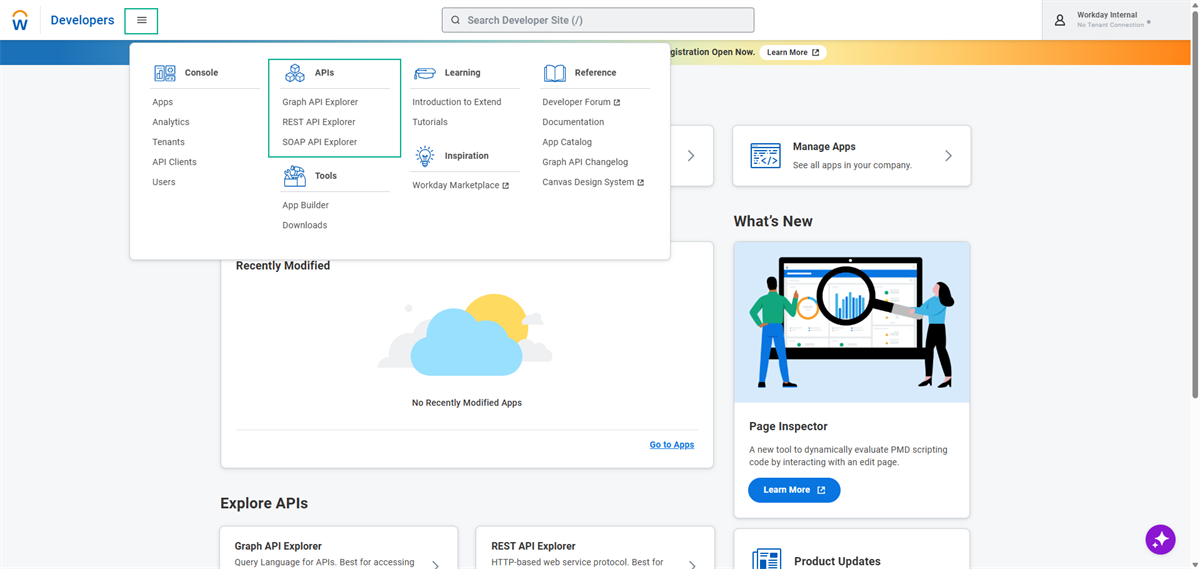This screenshot has width=1200, height=569.
Task: Open Workday Marketplace link
Action: pyautogui.click(x=456, y=185)
